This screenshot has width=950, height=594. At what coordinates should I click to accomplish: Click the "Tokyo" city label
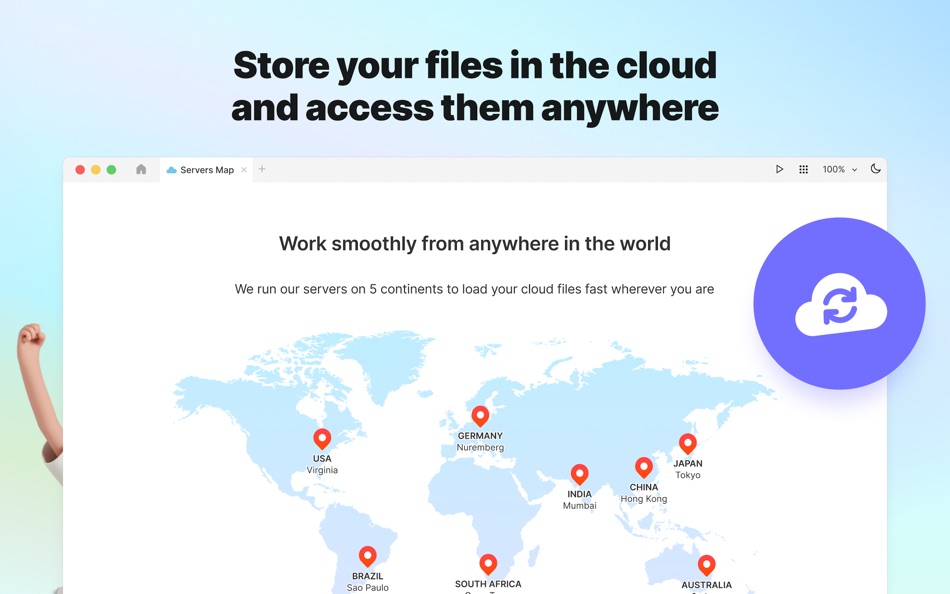pos(688,475)
